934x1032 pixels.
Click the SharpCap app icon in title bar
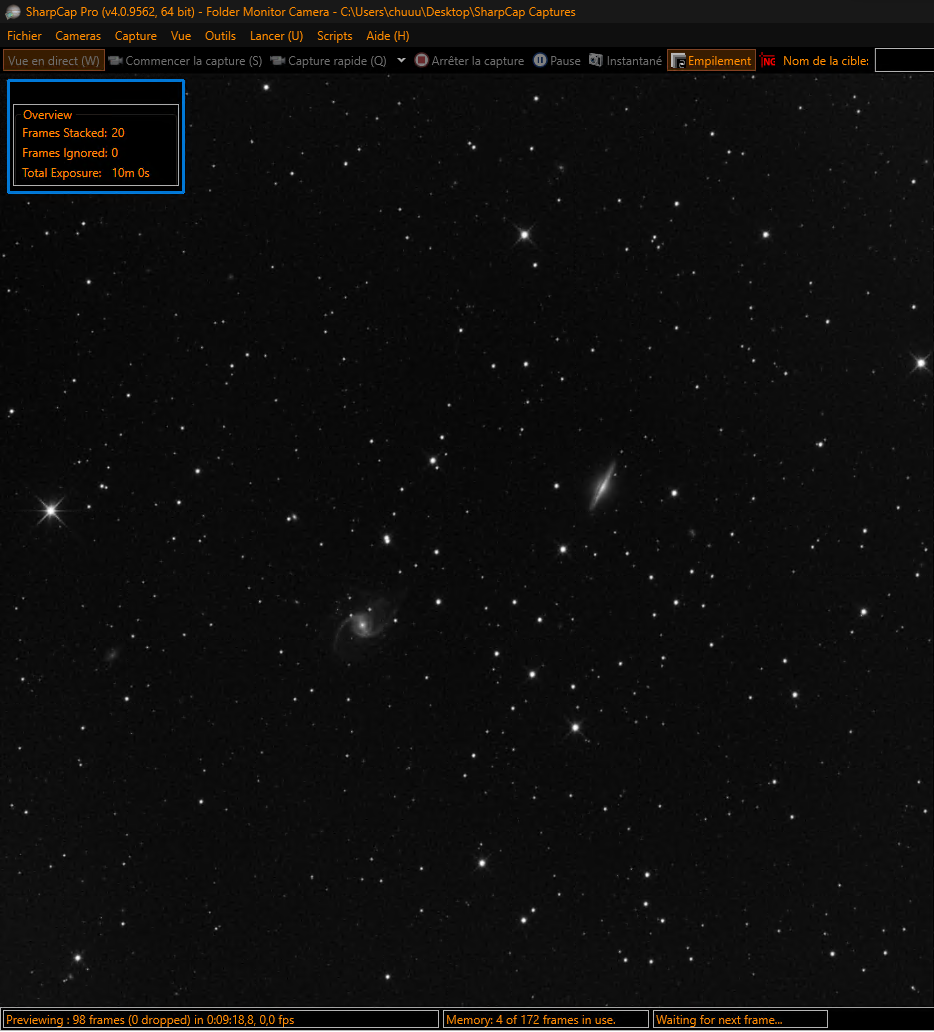tap(13, 12)
